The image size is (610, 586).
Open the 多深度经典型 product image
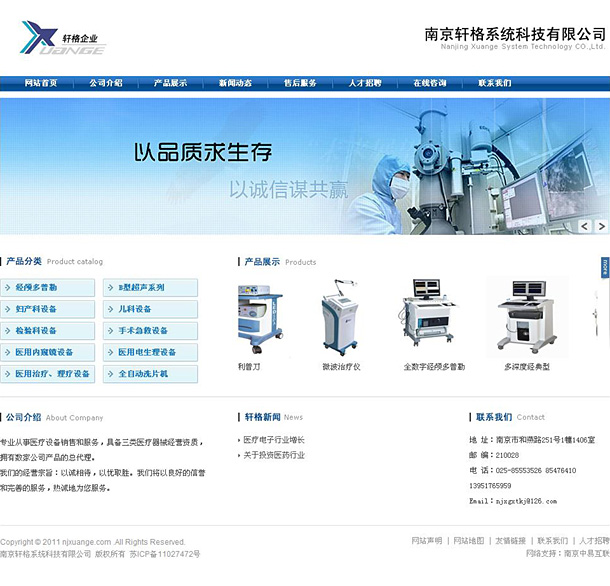pos(525,317)
